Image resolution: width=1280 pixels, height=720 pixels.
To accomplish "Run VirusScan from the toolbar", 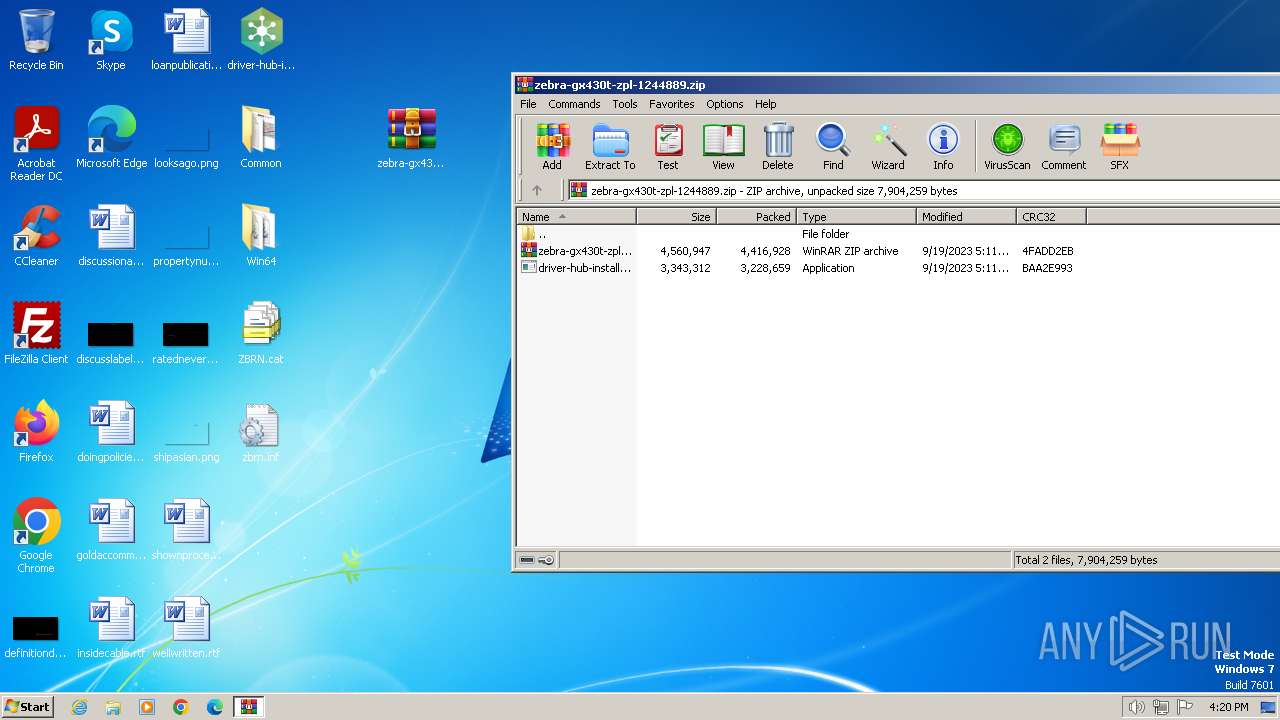I will [1007, 147].
